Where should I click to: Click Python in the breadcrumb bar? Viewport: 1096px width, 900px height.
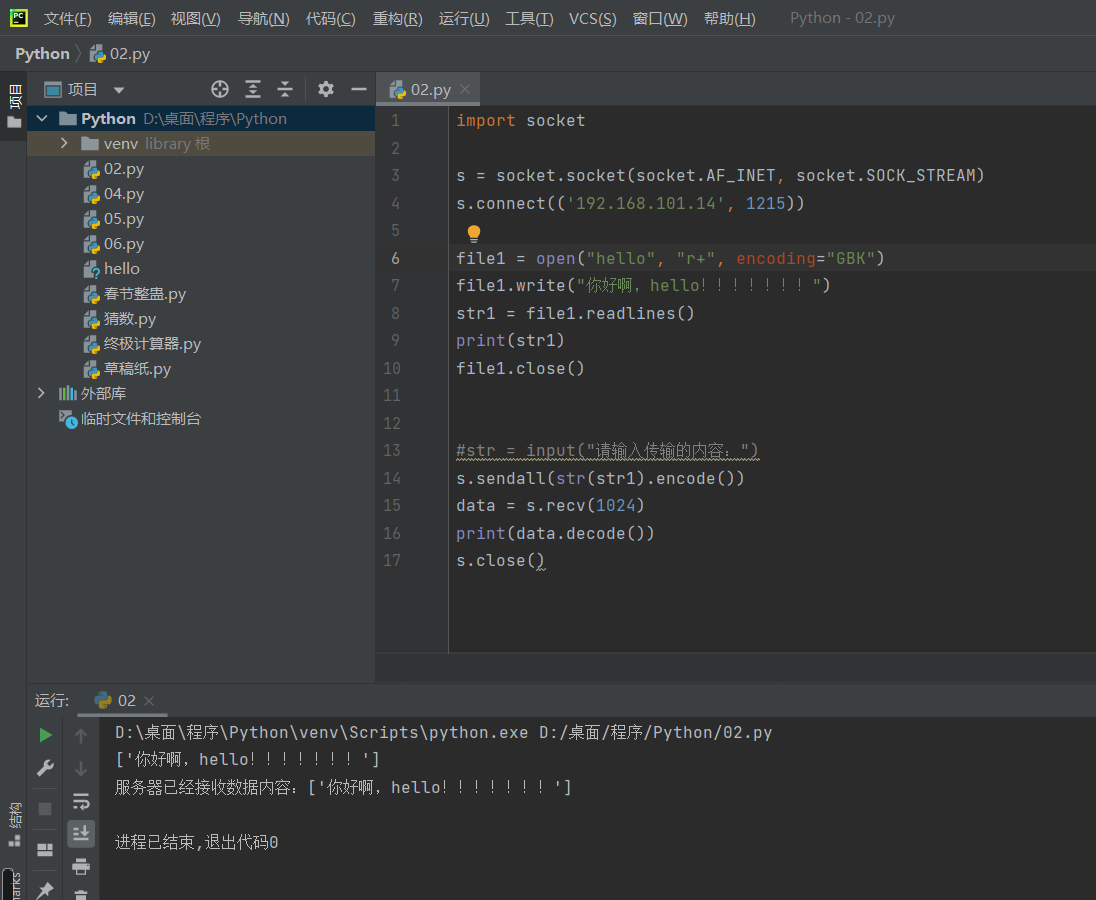(x=43, y=54)
